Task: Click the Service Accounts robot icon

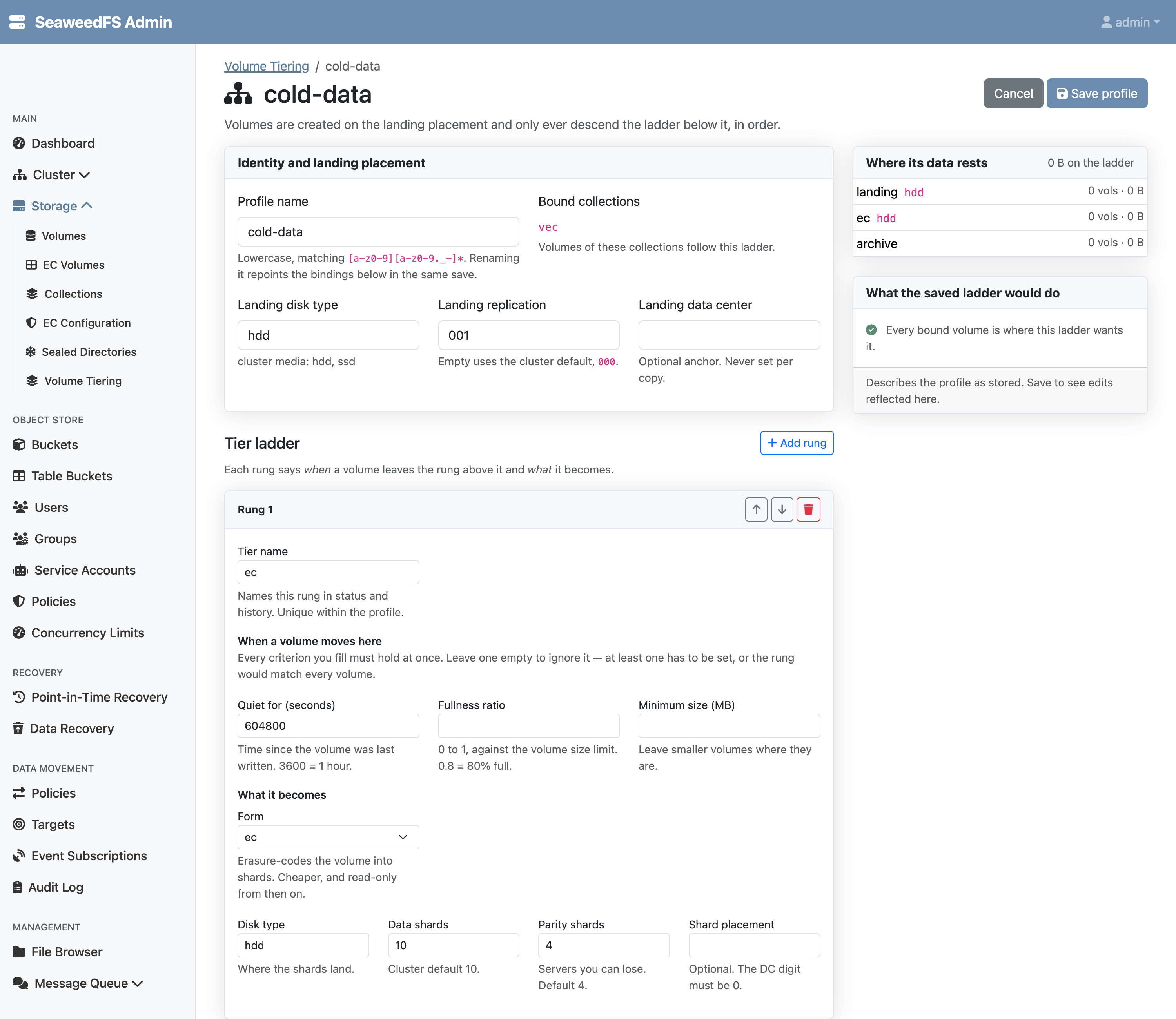Action: 20,570
